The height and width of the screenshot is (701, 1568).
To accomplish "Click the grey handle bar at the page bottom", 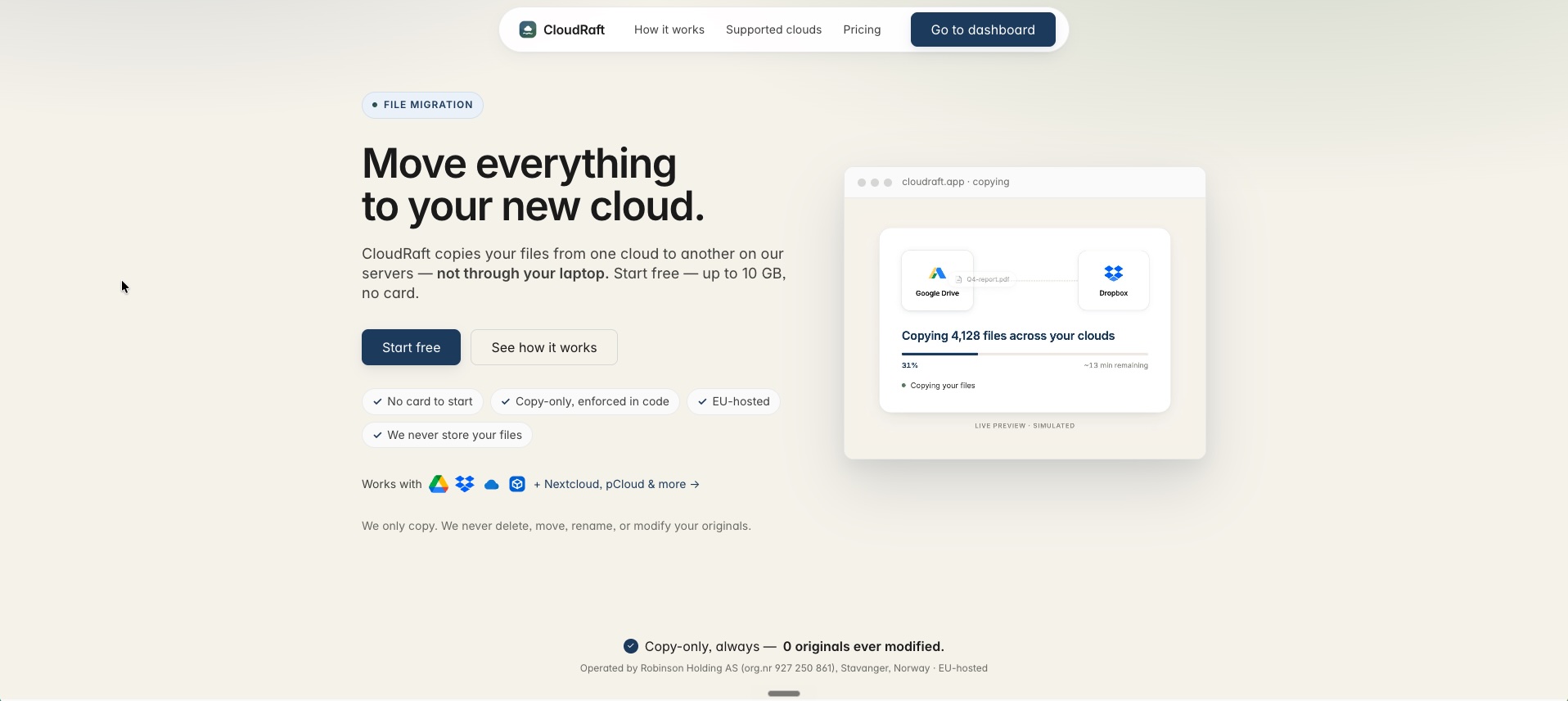I will point(784,694).
